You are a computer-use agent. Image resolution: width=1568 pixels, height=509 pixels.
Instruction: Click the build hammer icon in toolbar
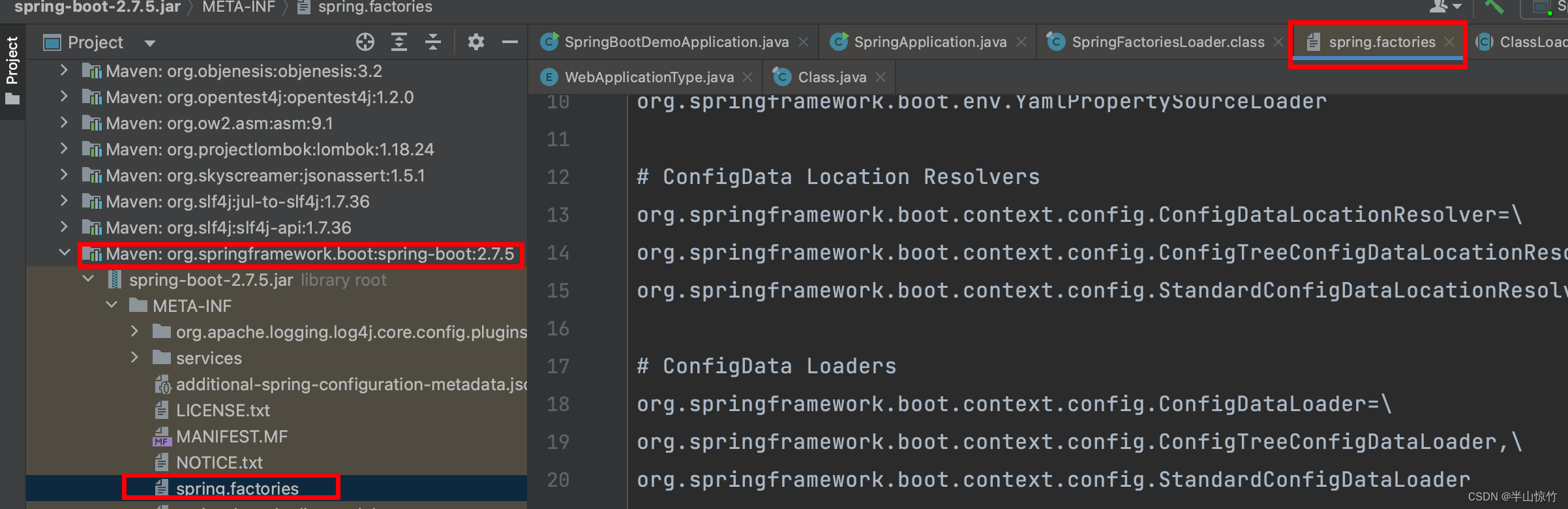pyautogui.click(x=1493, y=7)
